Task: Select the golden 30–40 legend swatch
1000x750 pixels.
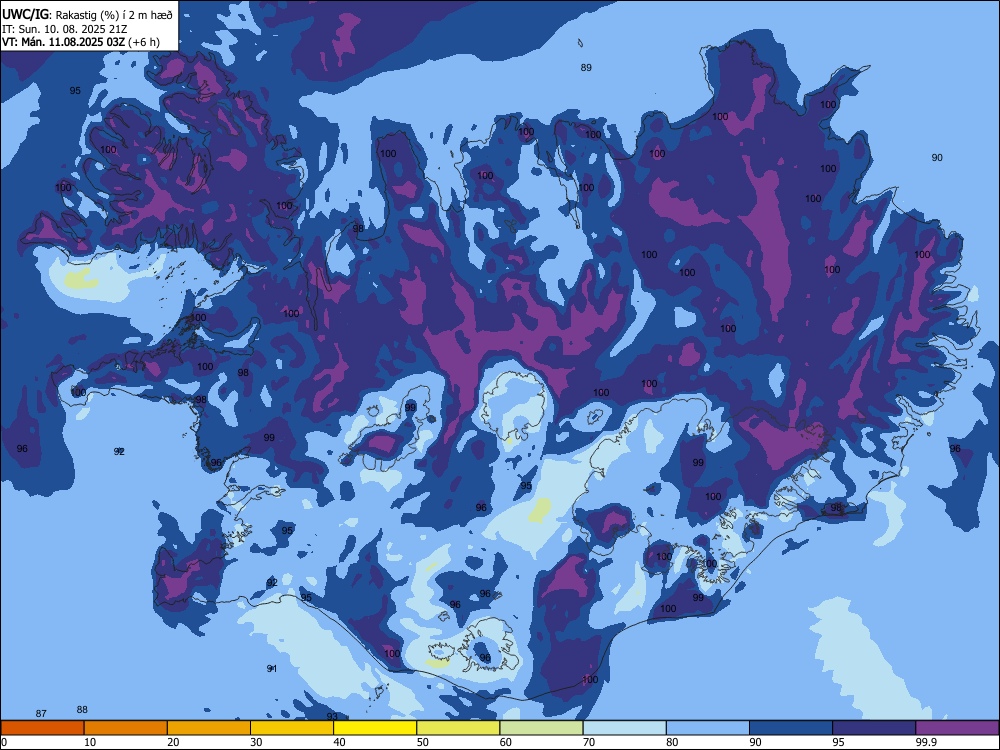Action: (292, 728)
